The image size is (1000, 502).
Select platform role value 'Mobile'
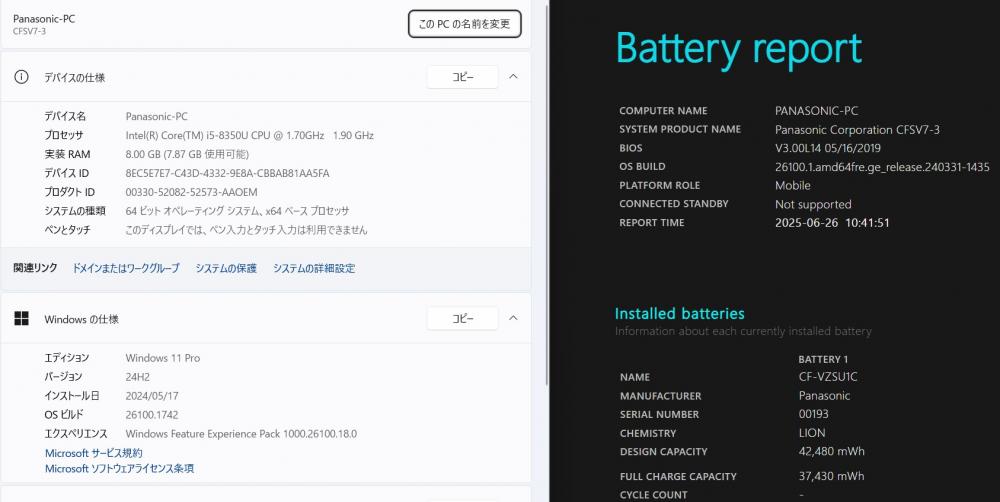click(x=793, y=186)
